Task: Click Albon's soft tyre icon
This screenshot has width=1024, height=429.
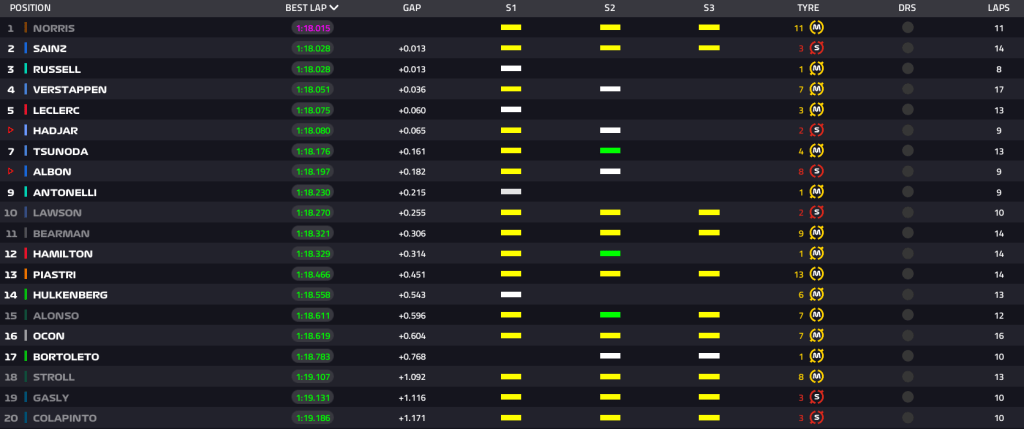Action: [x=816, y=171]
